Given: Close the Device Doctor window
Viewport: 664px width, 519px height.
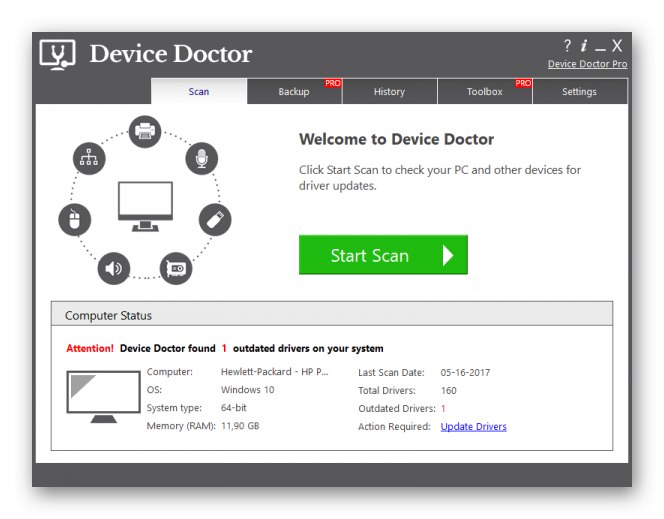Looking at the screenshot, I should pos(617,45).
